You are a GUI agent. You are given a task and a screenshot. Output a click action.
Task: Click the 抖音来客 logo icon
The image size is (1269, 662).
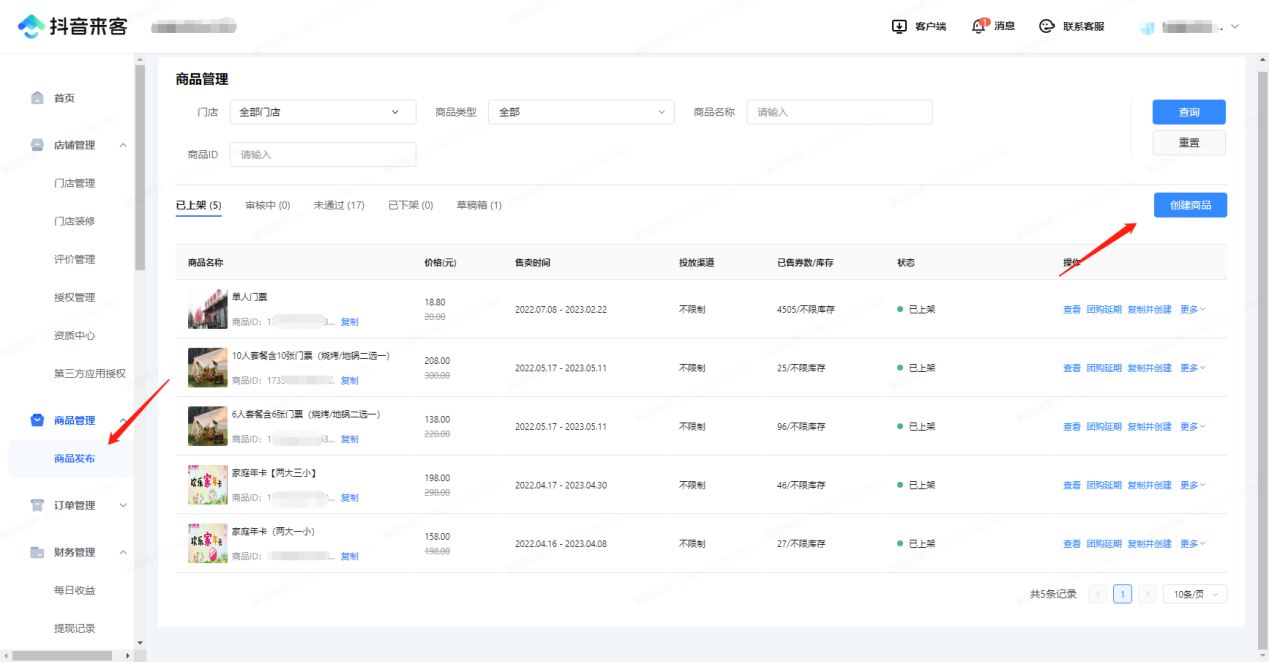[31, 26]
